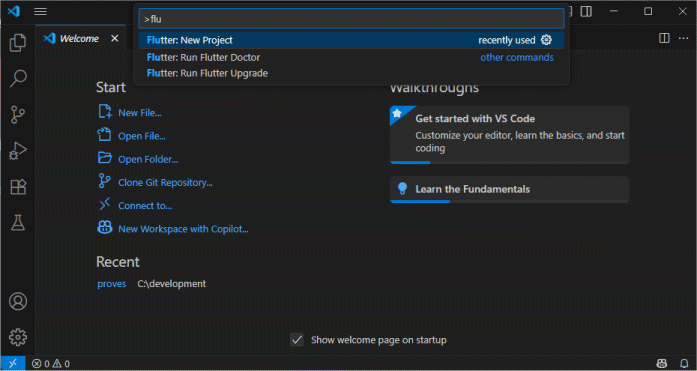Open the Search view in activity bar
This screenshot has height=371, width=697.
(18, 79)
